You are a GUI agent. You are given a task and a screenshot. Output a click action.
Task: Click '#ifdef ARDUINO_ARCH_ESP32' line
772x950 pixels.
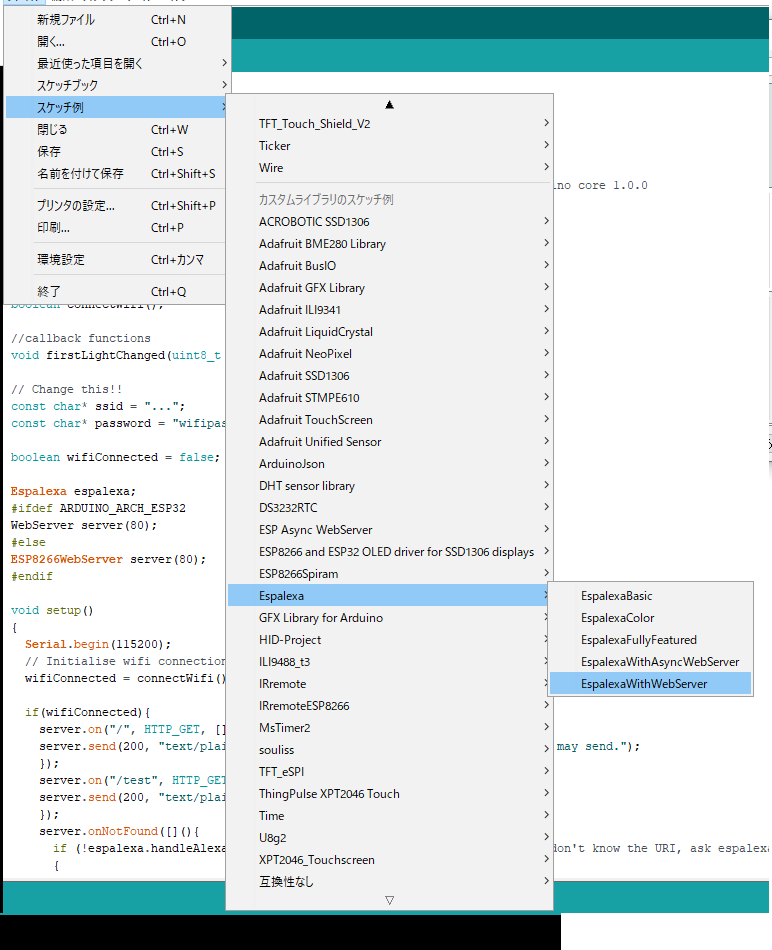click(98, 508)
